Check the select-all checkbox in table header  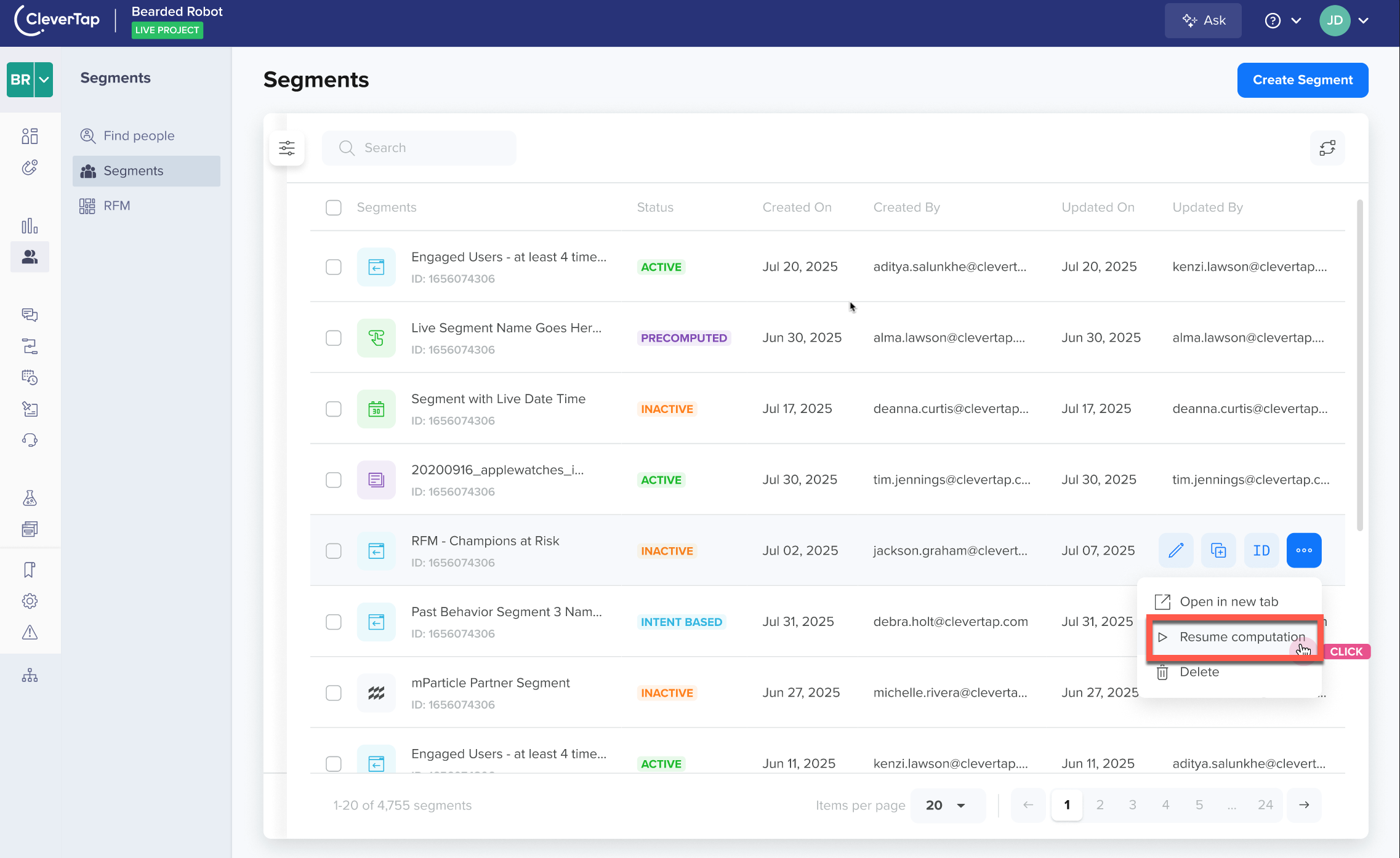pos(333,207)
